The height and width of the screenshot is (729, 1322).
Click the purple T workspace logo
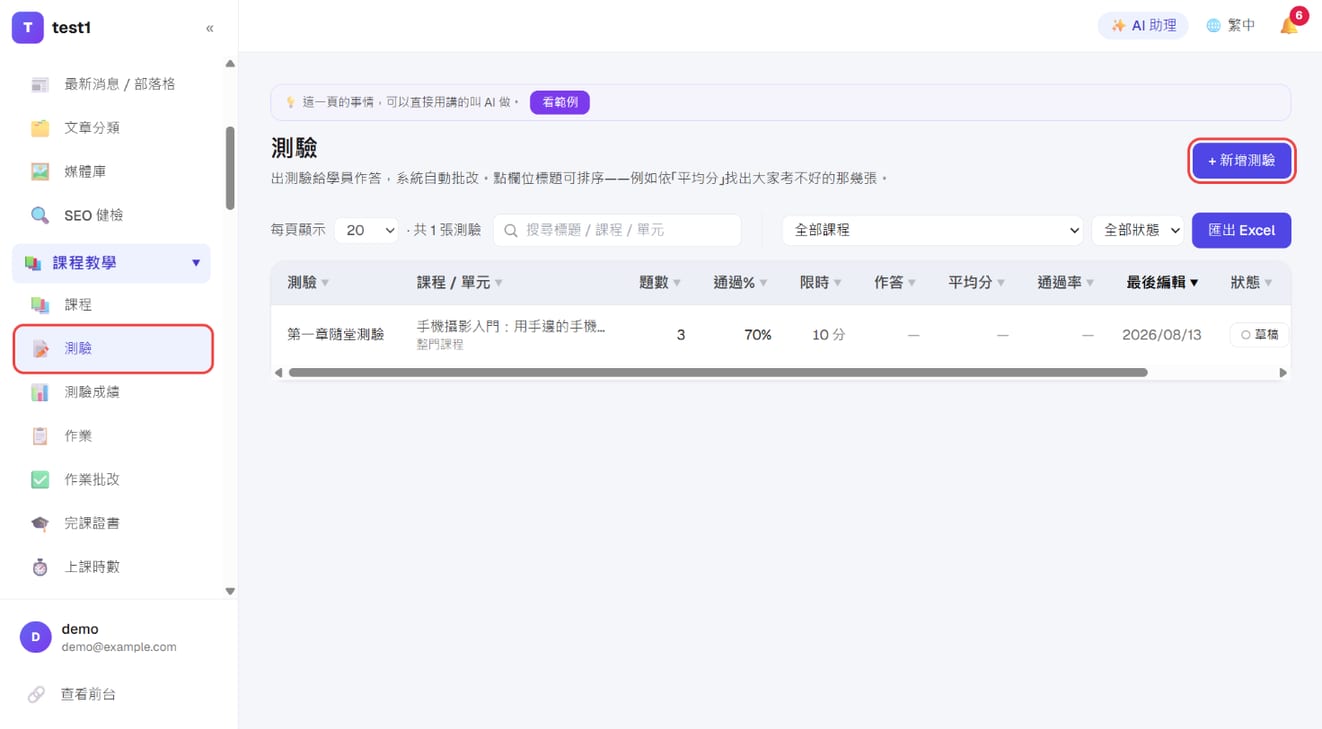27,28
